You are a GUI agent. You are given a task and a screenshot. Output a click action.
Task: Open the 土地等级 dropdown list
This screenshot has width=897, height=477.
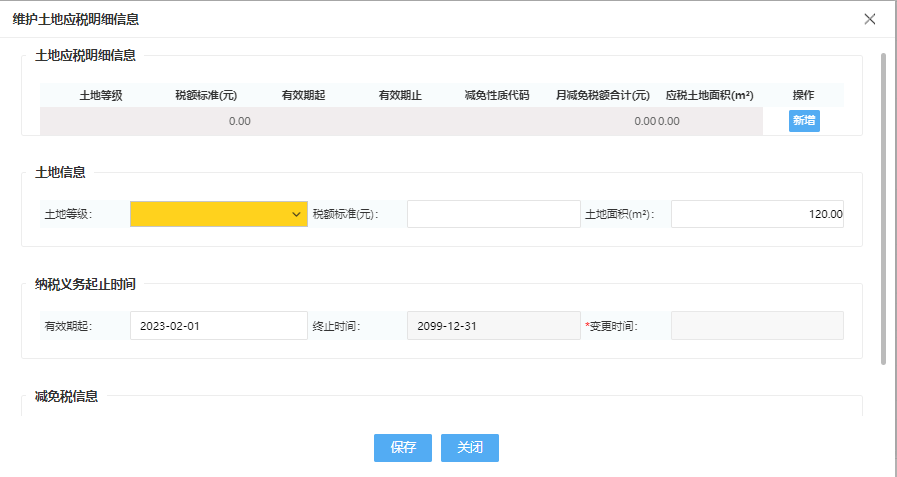(x=219, y=214)
